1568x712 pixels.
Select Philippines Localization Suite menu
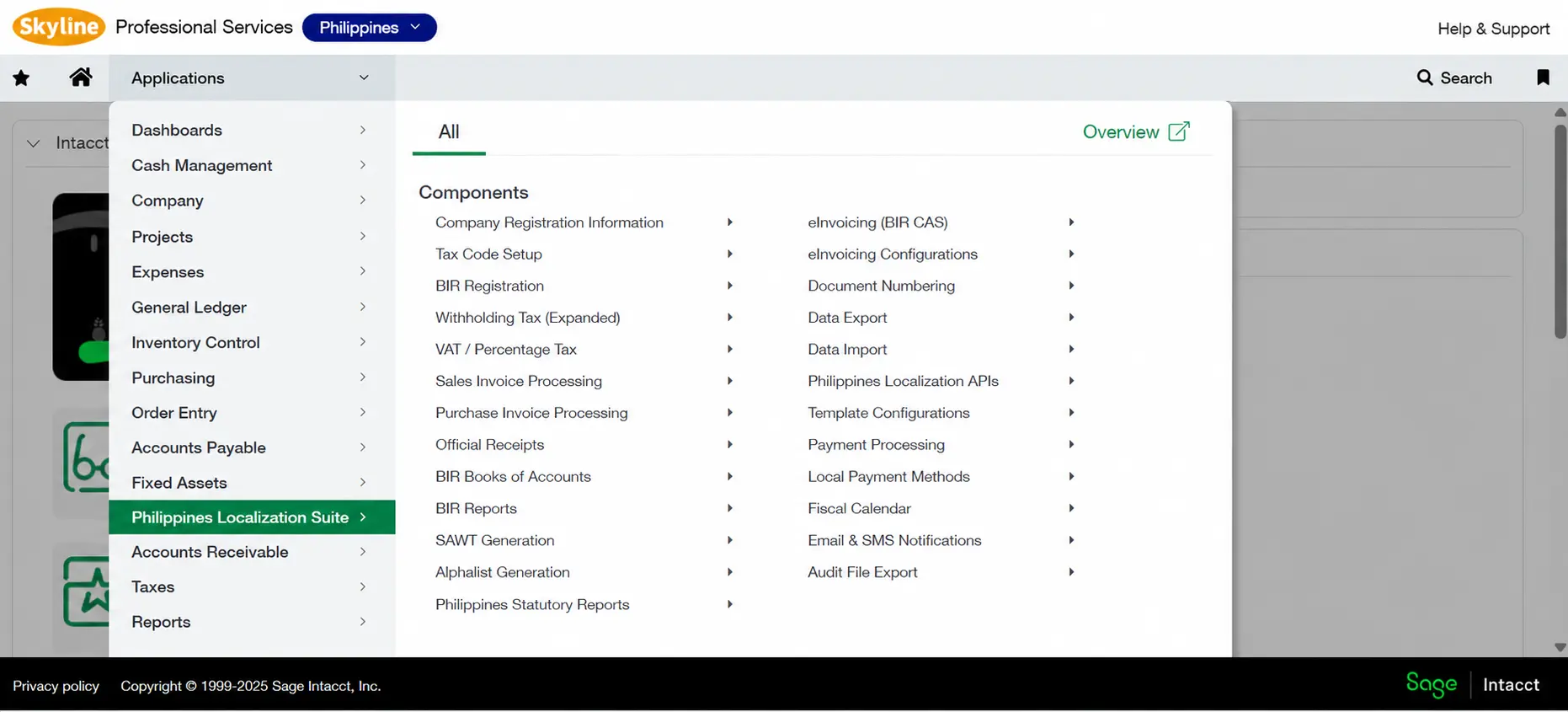tap(252, 517)
